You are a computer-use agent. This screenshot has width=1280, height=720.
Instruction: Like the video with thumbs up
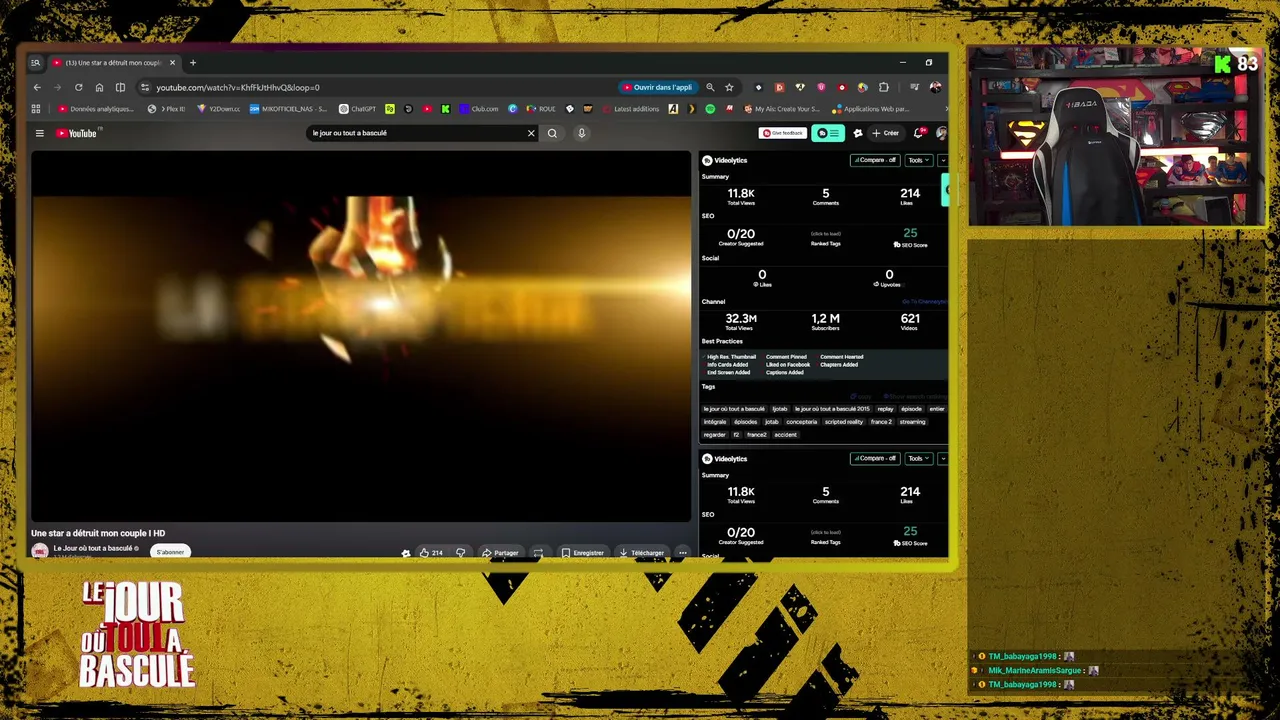pyautogui.click(x=431, y=553)
